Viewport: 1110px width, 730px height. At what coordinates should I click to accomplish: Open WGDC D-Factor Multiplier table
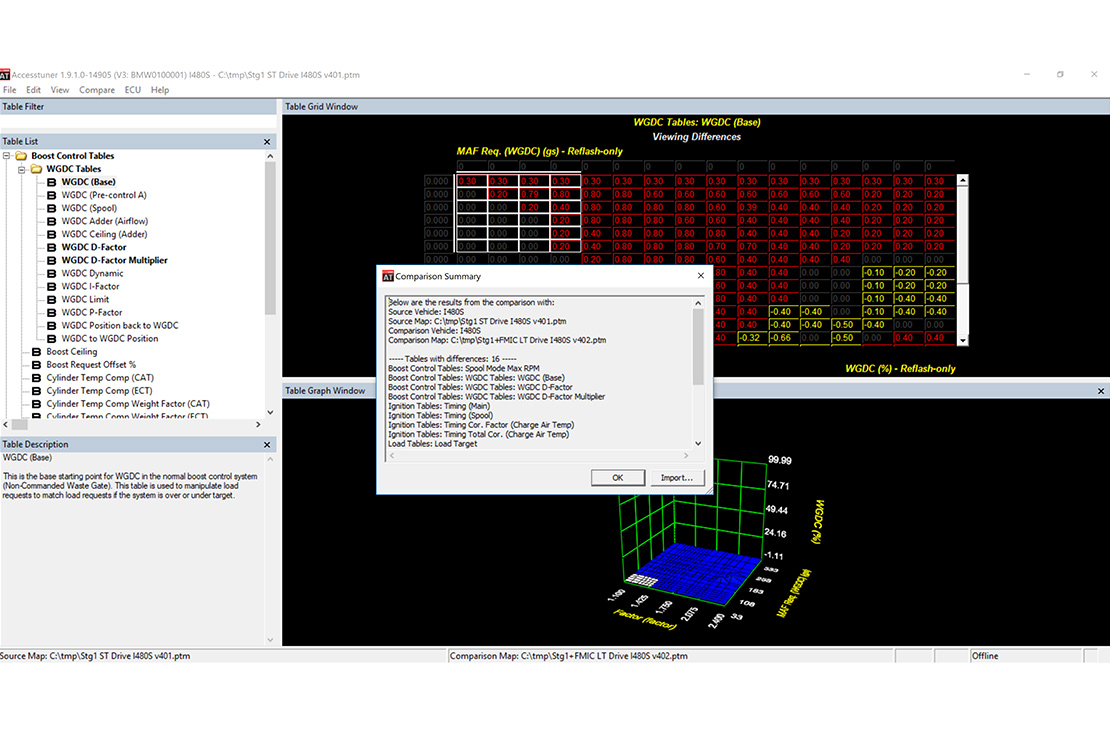(x=114, y=260)
